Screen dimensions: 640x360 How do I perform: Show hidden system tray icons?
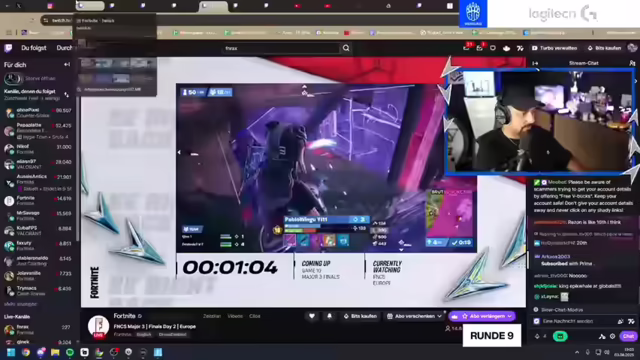click(x=577, y=352)
